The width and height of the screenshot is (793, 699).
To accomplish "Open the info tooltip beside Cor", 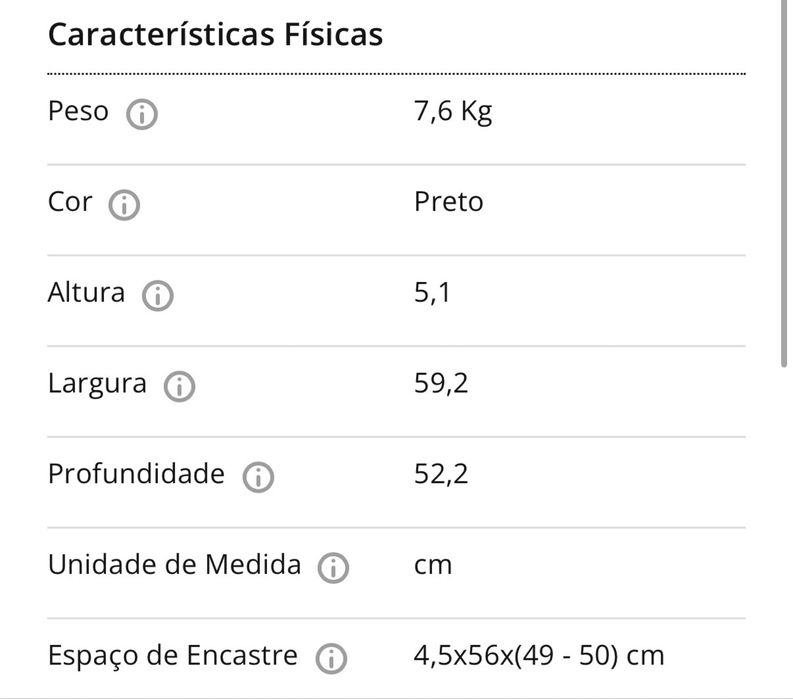I will tap(124, 206).
